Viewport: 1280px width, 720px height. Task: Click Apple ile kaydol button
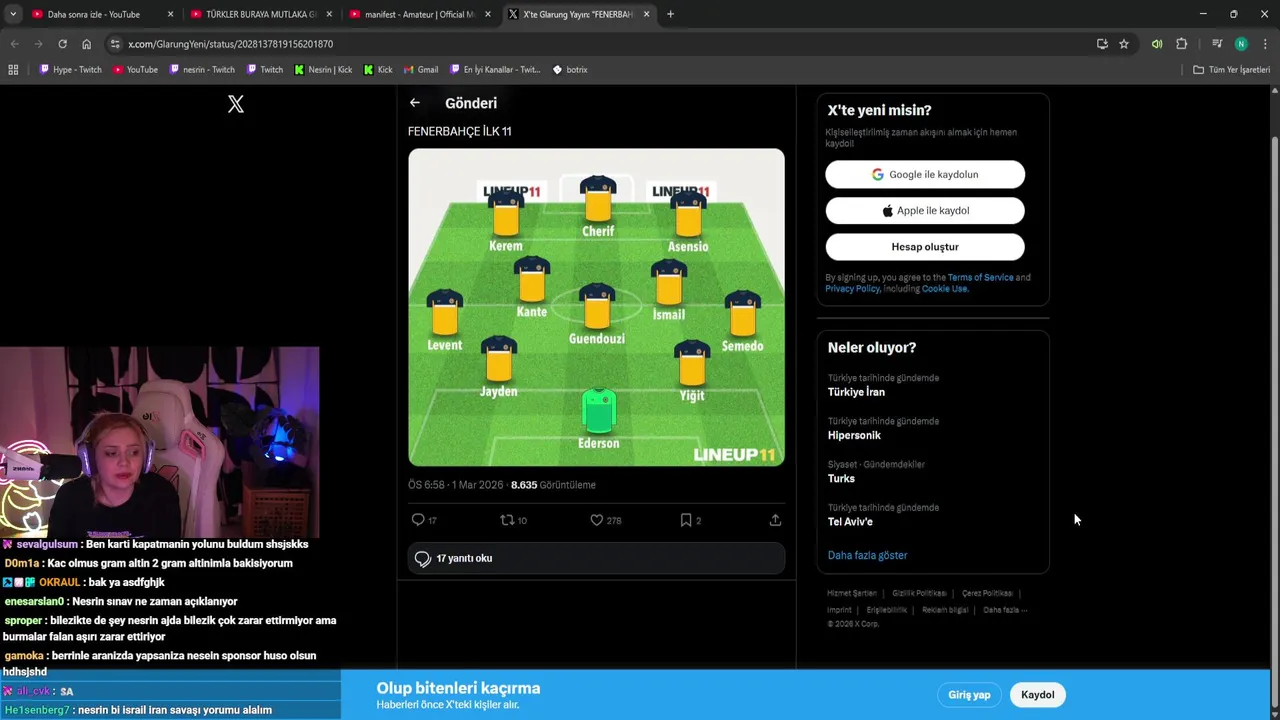(925, 210)
